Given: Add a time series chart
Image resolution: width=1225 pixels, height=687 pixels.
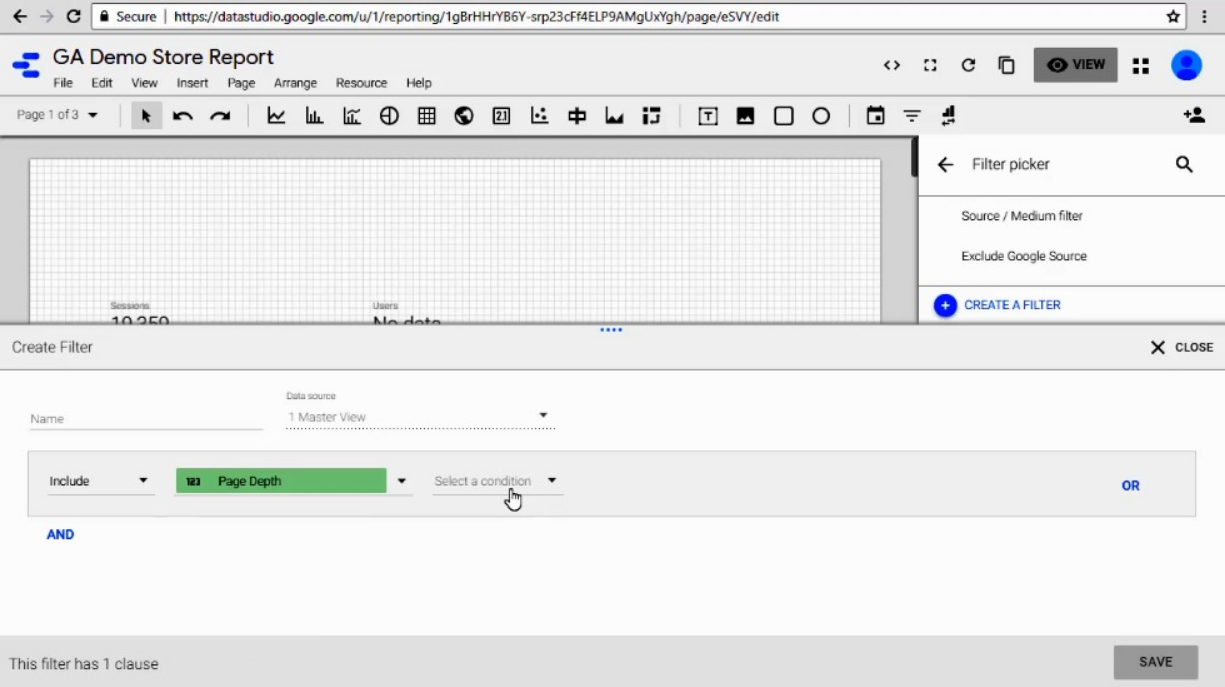Looking at the screenshot, I should coord(276,115).
